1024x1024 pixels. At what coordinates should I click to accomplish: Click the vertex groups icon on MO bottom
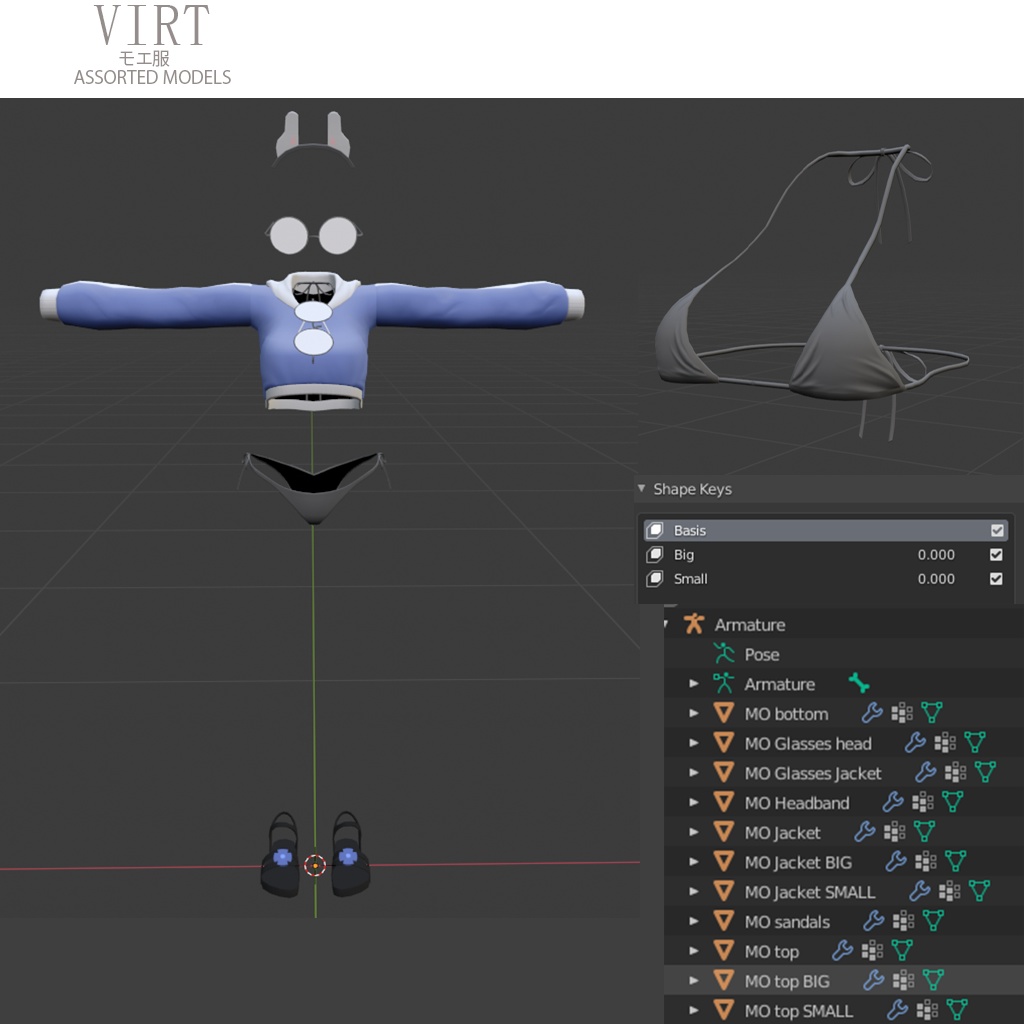point(902,712)
